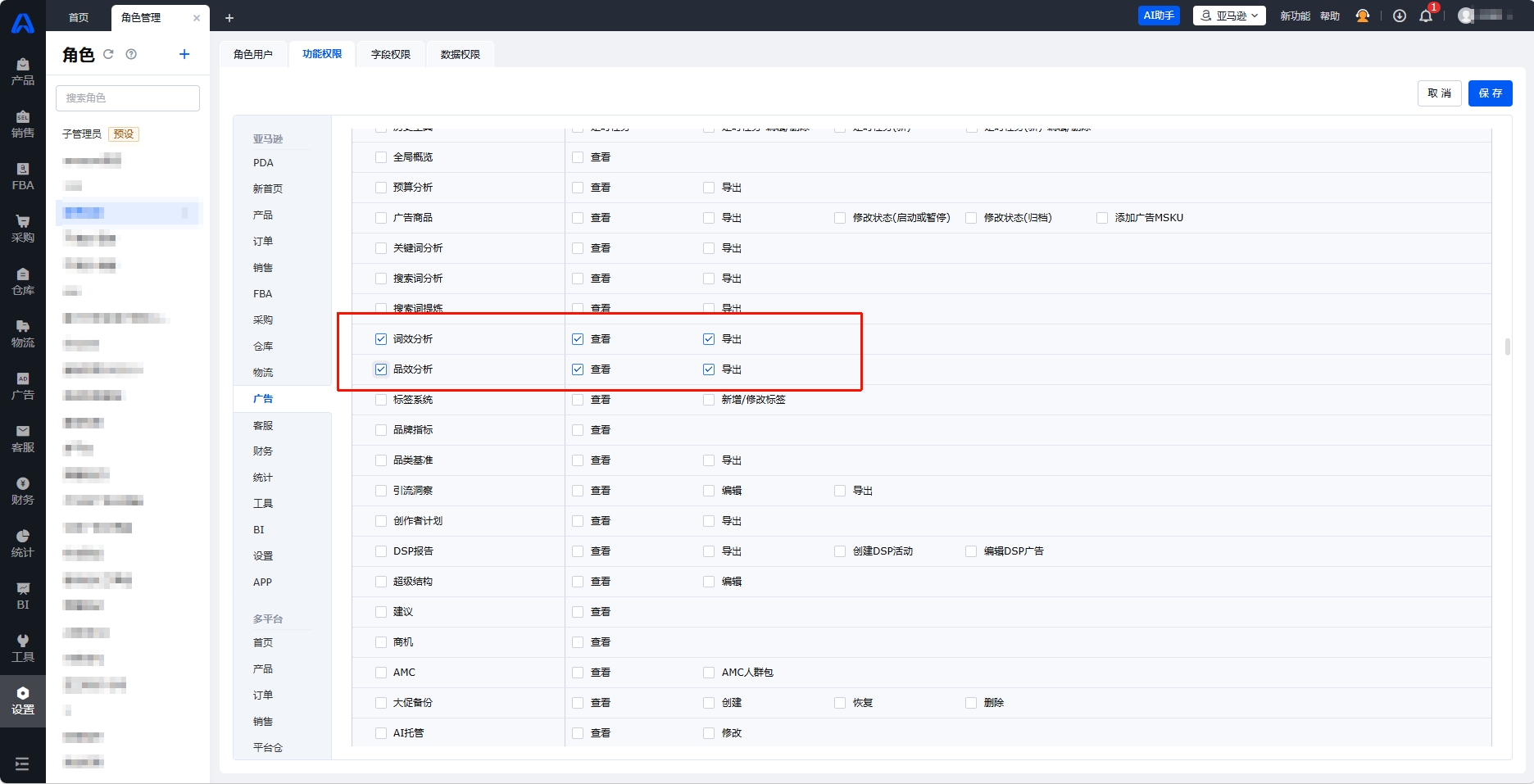Uncheck the 品效分析 module checkbox
This screenshot has width=1534, height=784.
point(381,369)
